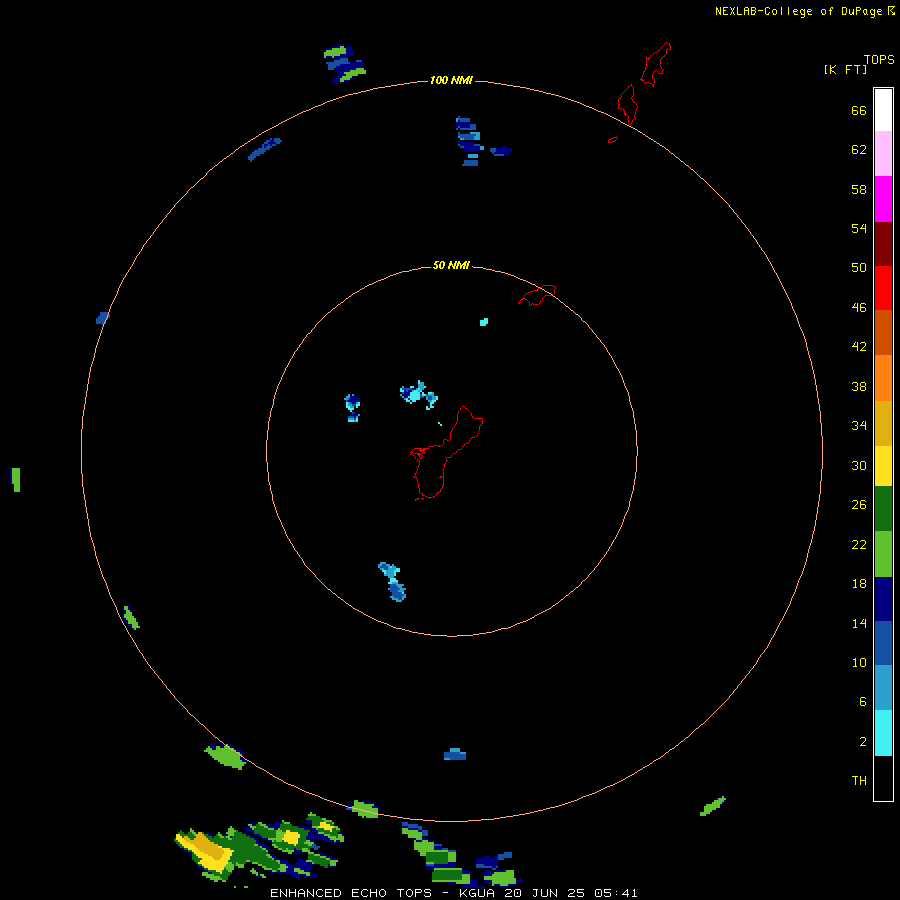The image size is (900, 900).
Task: Click the legend value "58"
Action: point(859,189)
